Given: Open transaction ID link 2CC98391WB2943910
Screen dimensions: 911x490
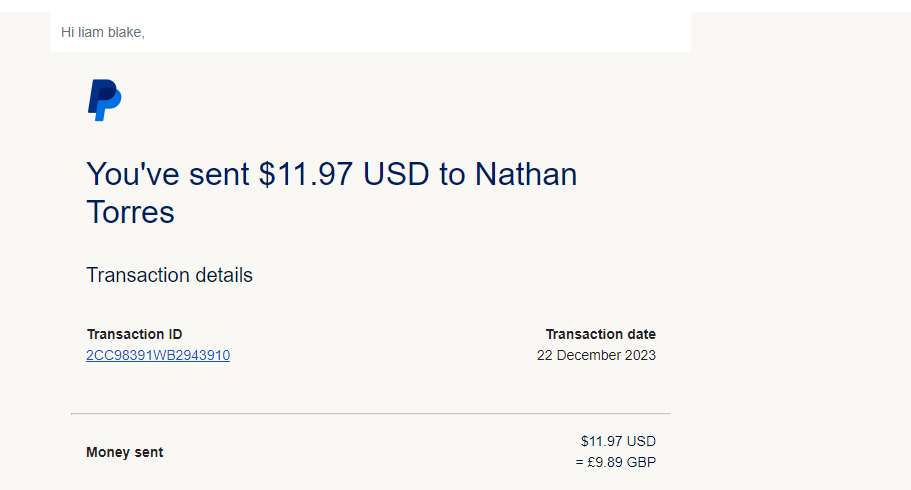Looking at the screenshot, I should click(158, 355).
